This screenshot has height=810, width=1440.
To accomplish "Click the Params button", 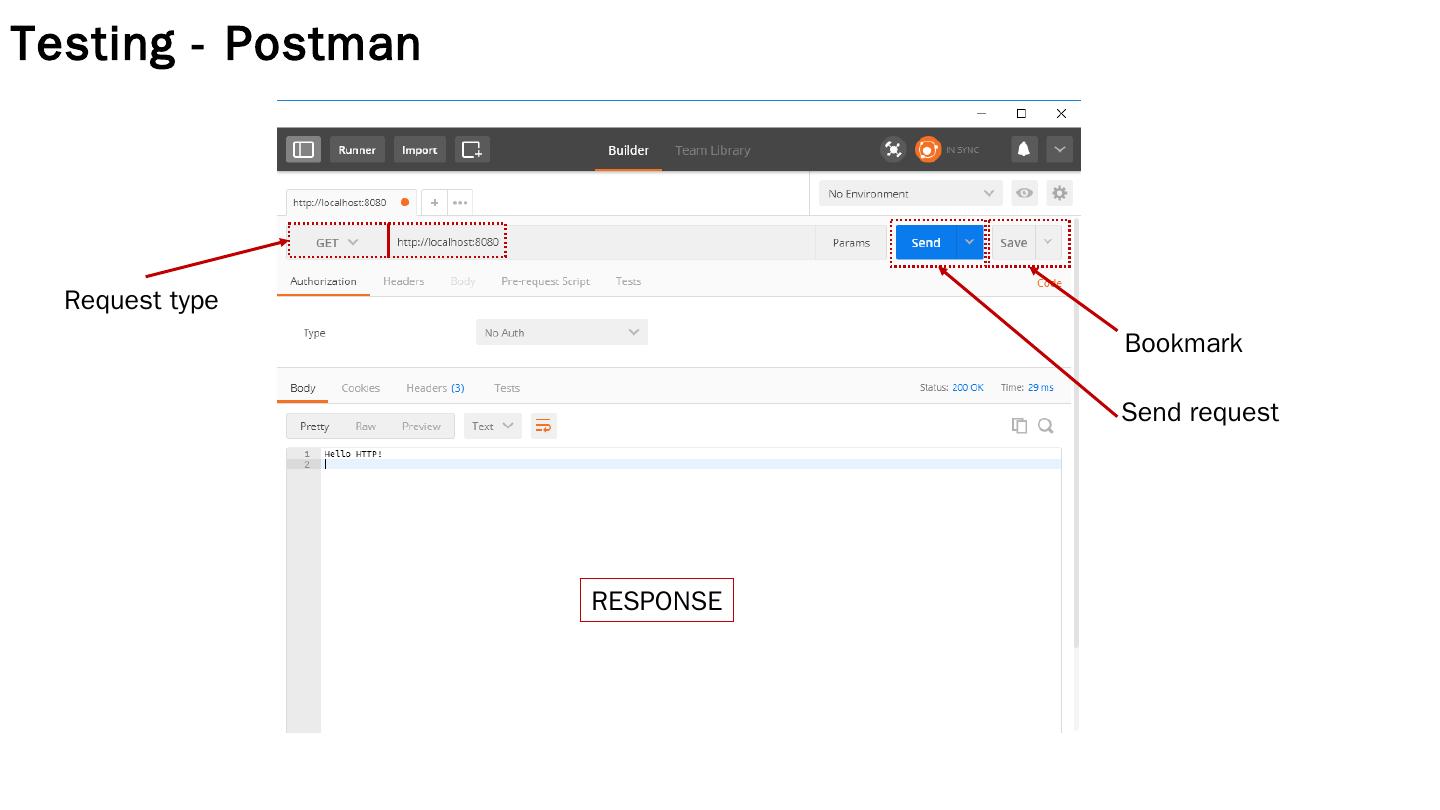I will click(851, 242).
